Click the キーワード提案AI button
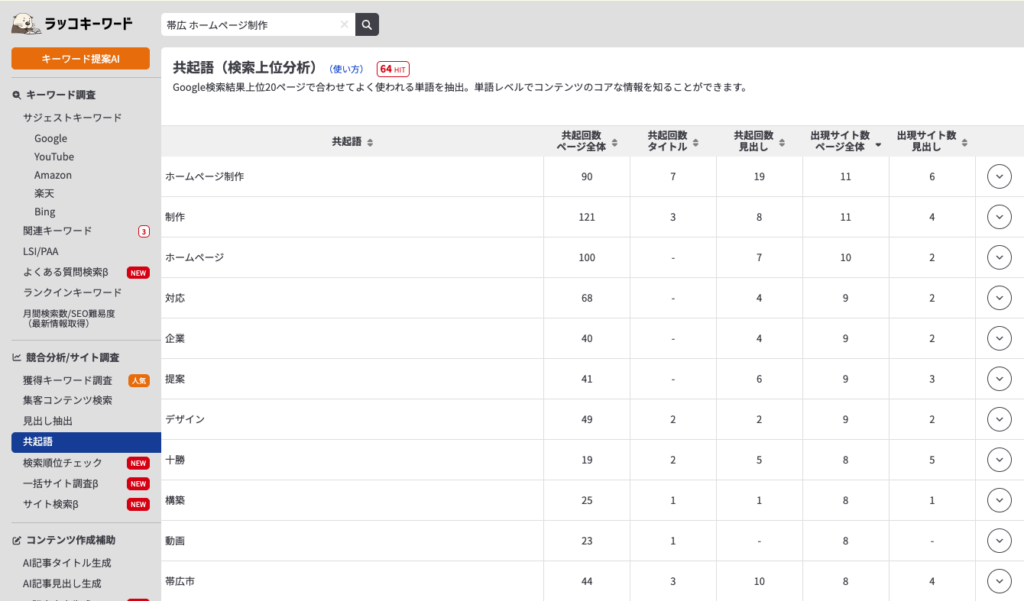Image resolution: width=1024 pixels, height=601 pixels. [80, 59]
